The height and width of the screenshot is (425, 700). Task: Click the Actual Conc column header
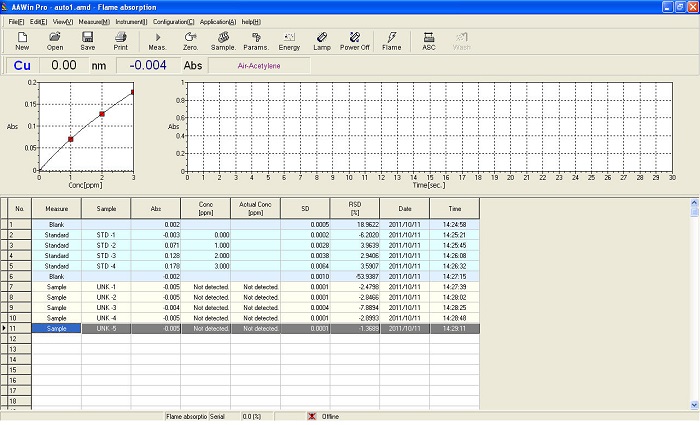(255, 208)
